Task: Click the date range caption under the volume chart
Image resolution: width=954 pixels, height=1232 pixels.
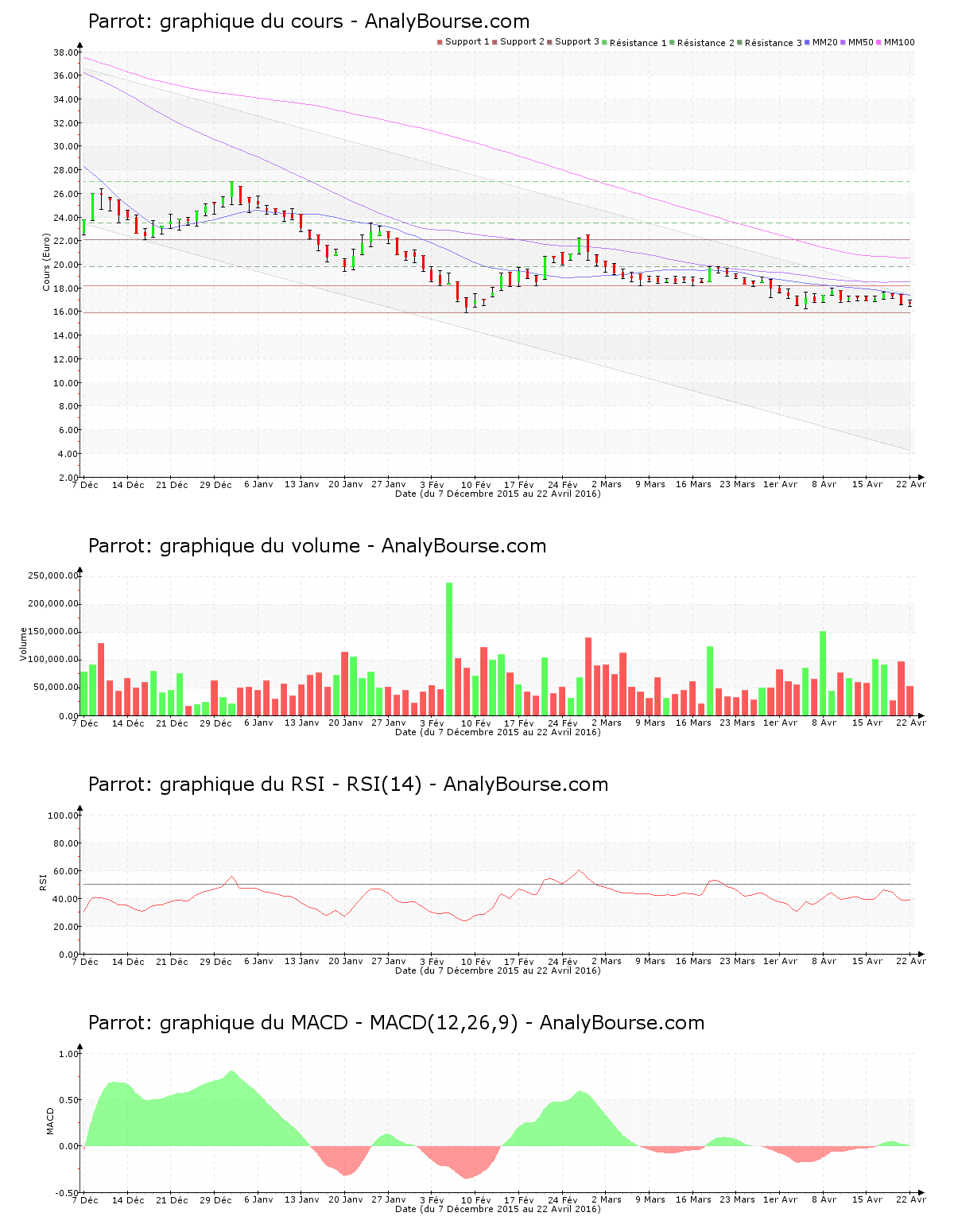Action: tap(498, 732)
